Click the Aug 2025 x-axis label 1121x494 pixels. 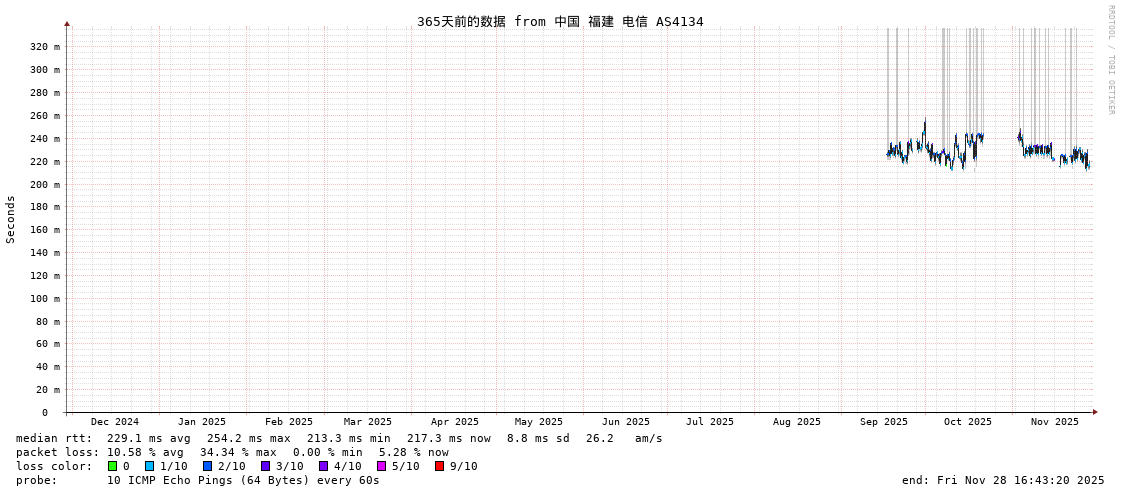point(796,422)
